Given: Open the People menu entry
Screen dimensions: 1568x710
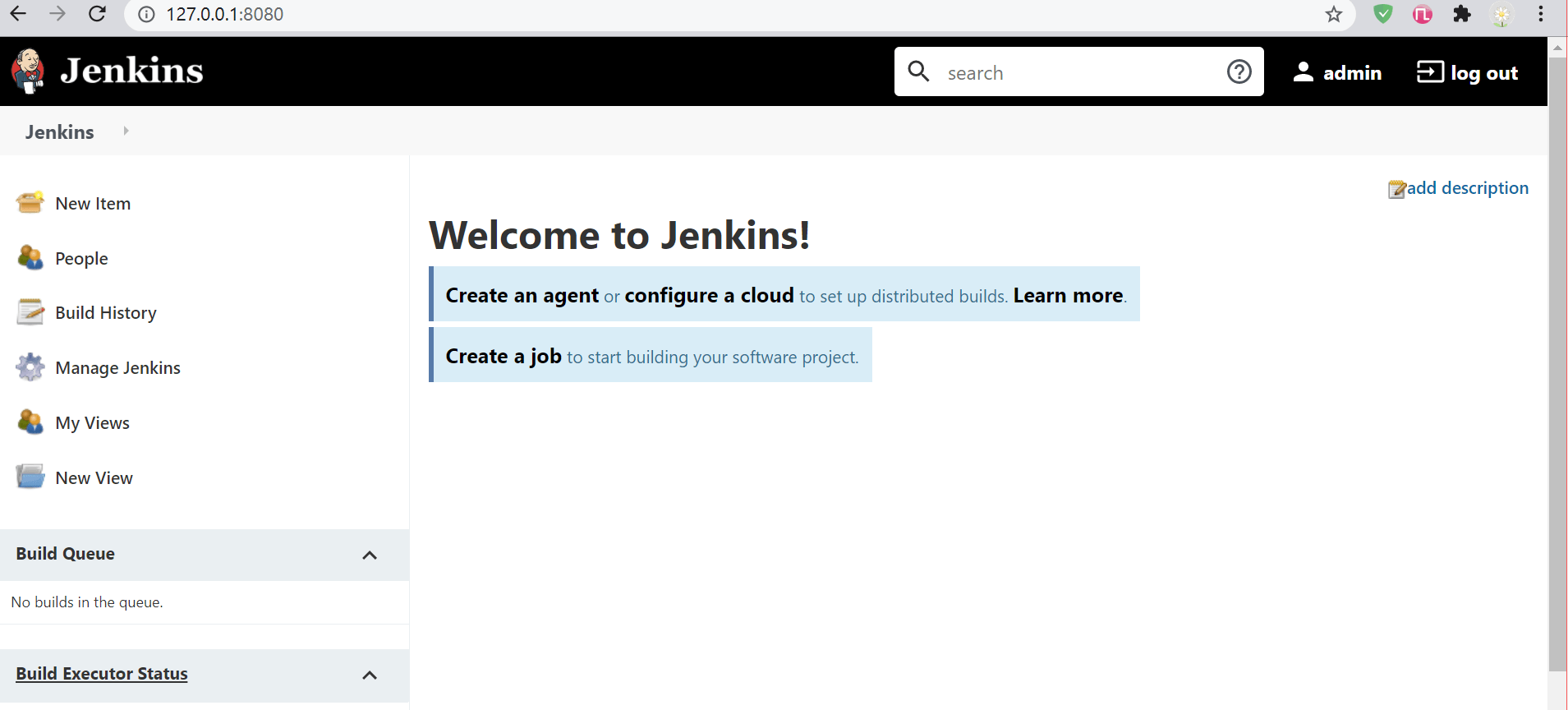Looking at the screenshot, I should (x=81, y=258).
